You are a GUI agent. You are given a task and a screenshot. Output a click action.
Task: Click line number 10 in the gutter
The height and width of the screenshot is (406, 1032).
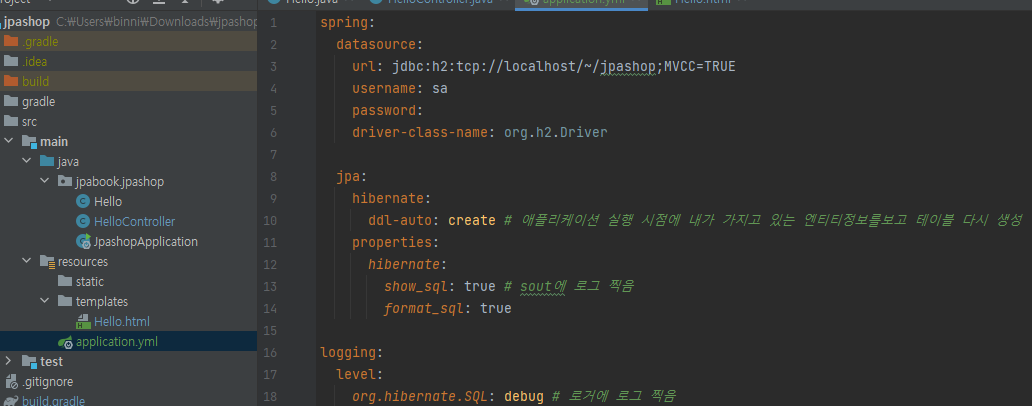click(270, 220)
